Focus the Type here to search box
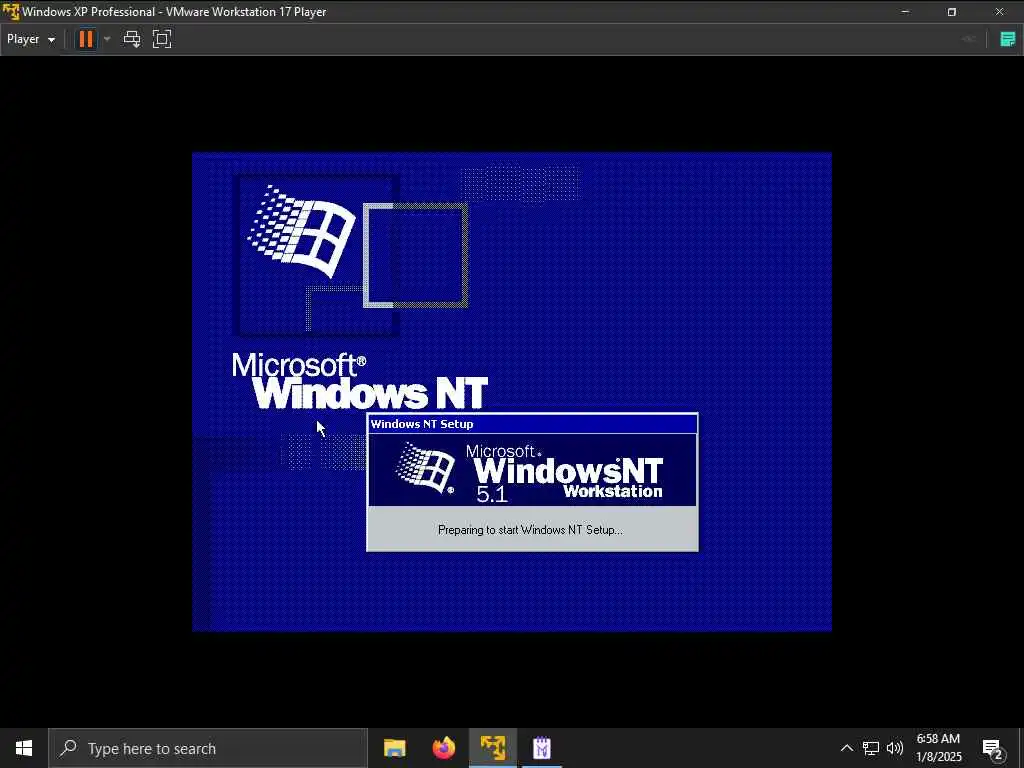Screen dimensions: 1024x768 (208, 748)
